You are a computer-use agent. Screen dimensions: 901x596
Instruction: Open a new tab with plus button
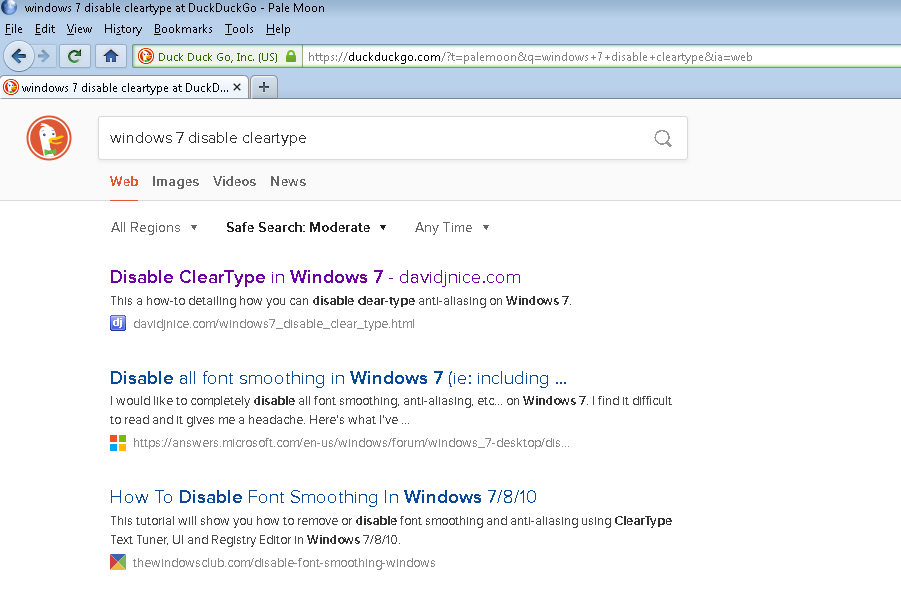[x=264, y=87]
